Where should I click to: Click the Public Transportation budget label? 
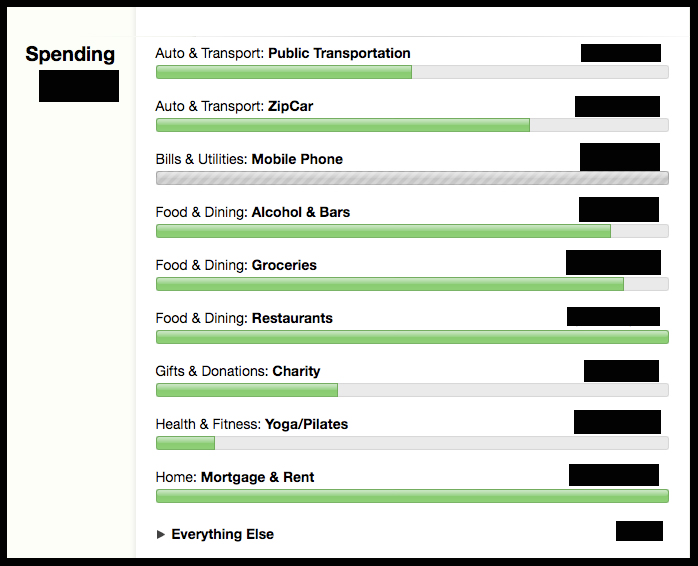click(x=283, y=53)
